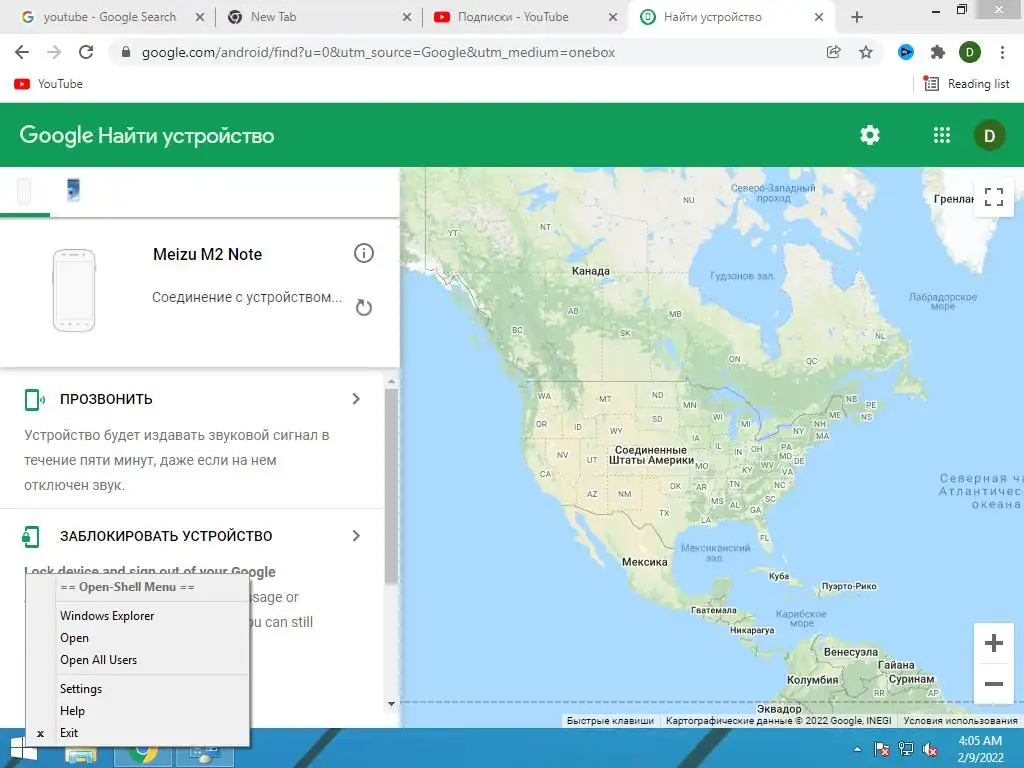Reload the current page

coord(86,52)
